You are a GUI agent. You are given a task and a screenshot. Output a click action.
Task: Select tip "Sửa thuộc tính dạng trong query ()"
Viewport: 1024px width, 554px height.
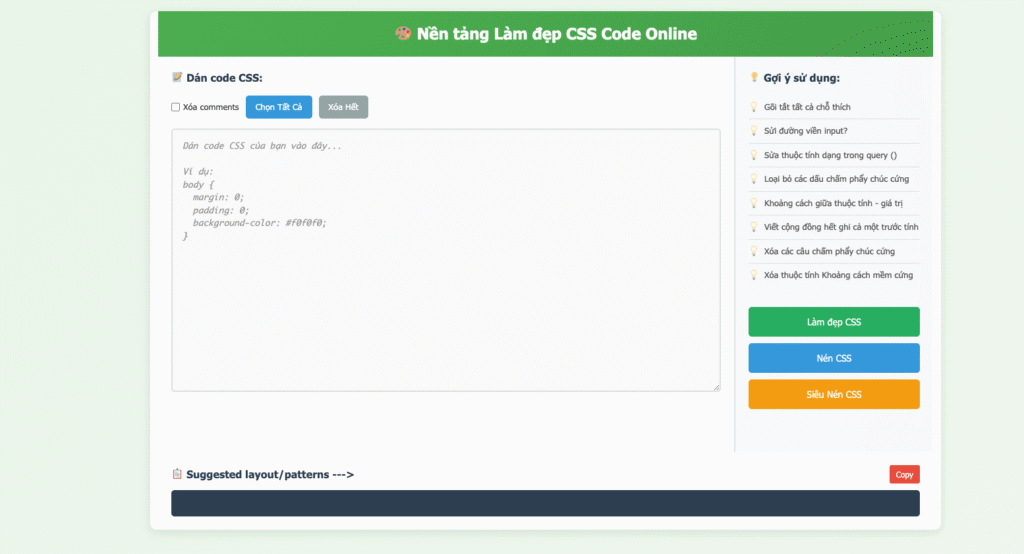tap(830, 155)
